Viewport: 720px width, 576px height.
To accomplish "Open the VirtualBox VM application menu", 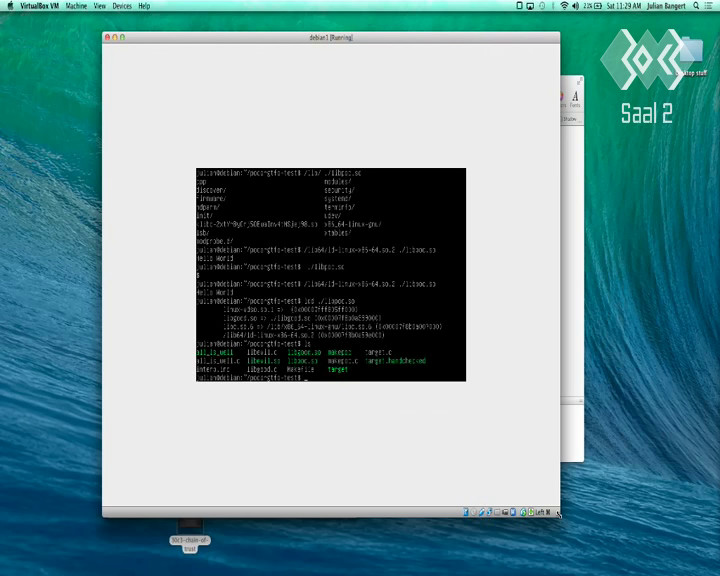I will point(39,6).
